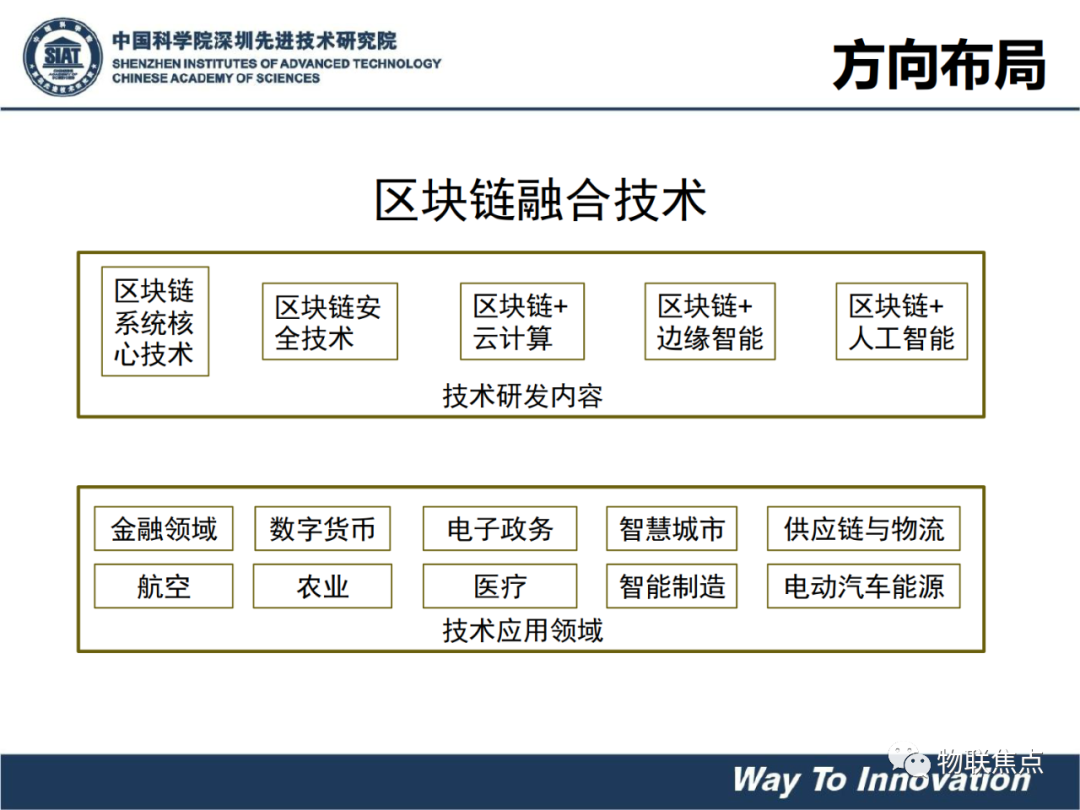This screenshot has height=810, width=1080.
Task: Select the 区块链+边缘智能 box
Action: (x=710, y=322)
